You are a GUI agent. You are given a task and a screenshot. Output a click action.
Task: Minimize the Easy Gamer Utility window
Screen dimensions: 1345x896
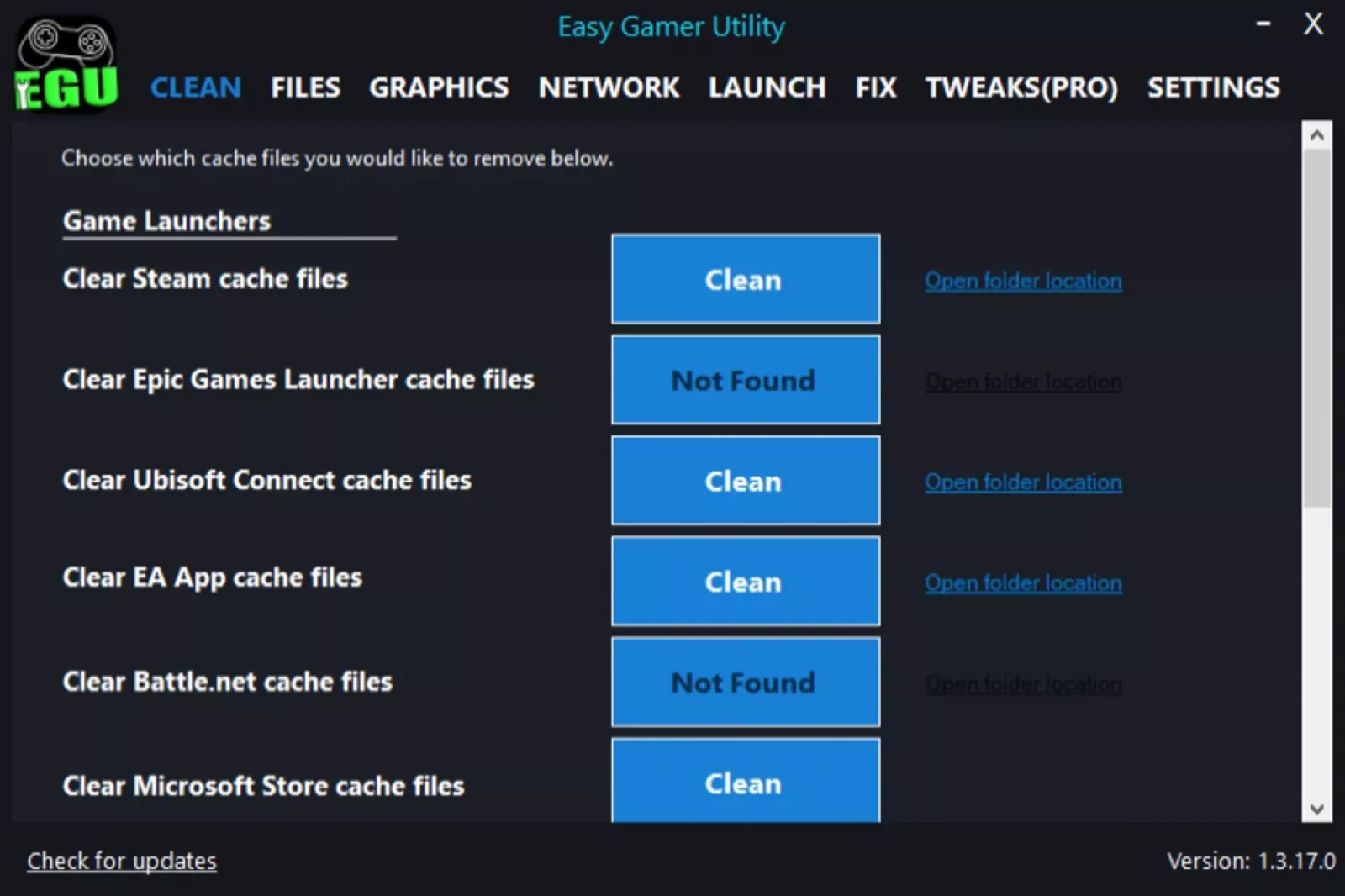[x=1263, y=24]
